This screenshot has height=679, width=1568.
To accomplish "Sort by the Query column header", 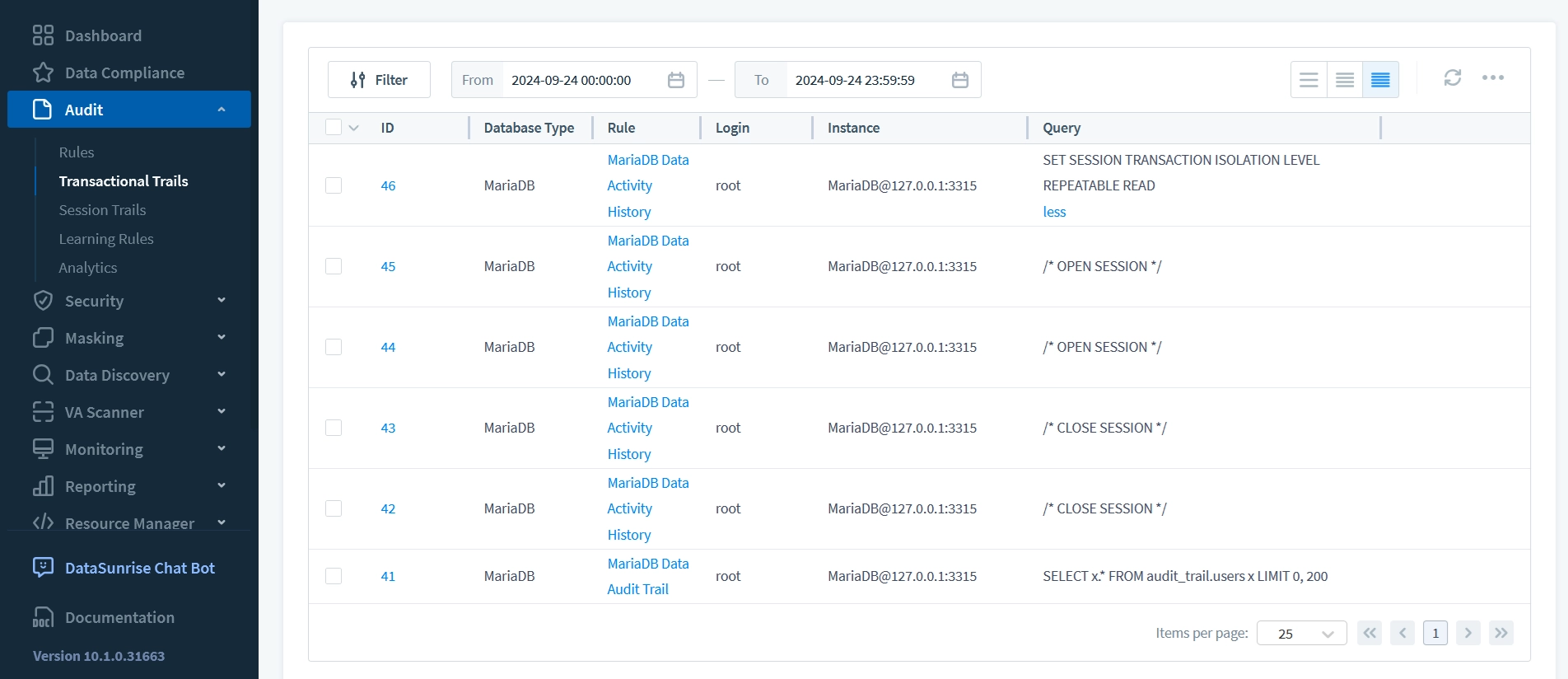I will 1062,128.
